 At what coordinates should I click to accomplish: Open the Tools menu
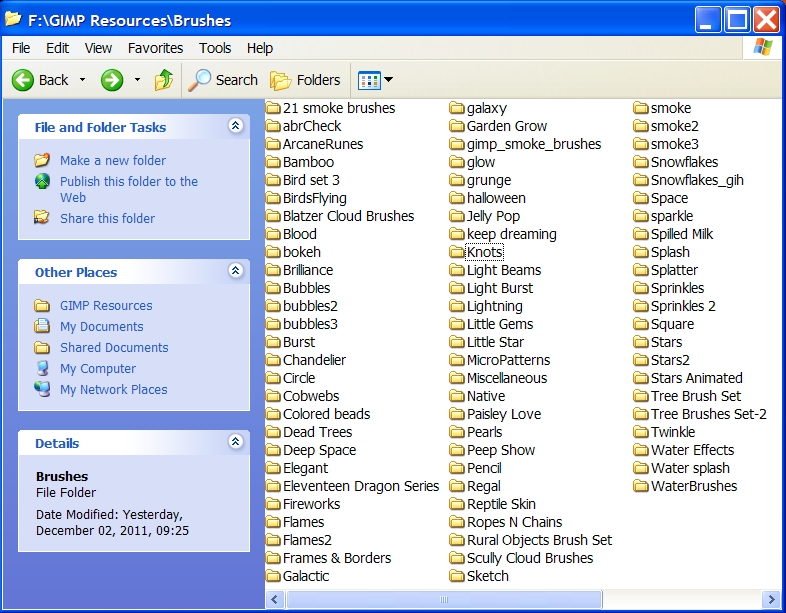pos(215,48)
